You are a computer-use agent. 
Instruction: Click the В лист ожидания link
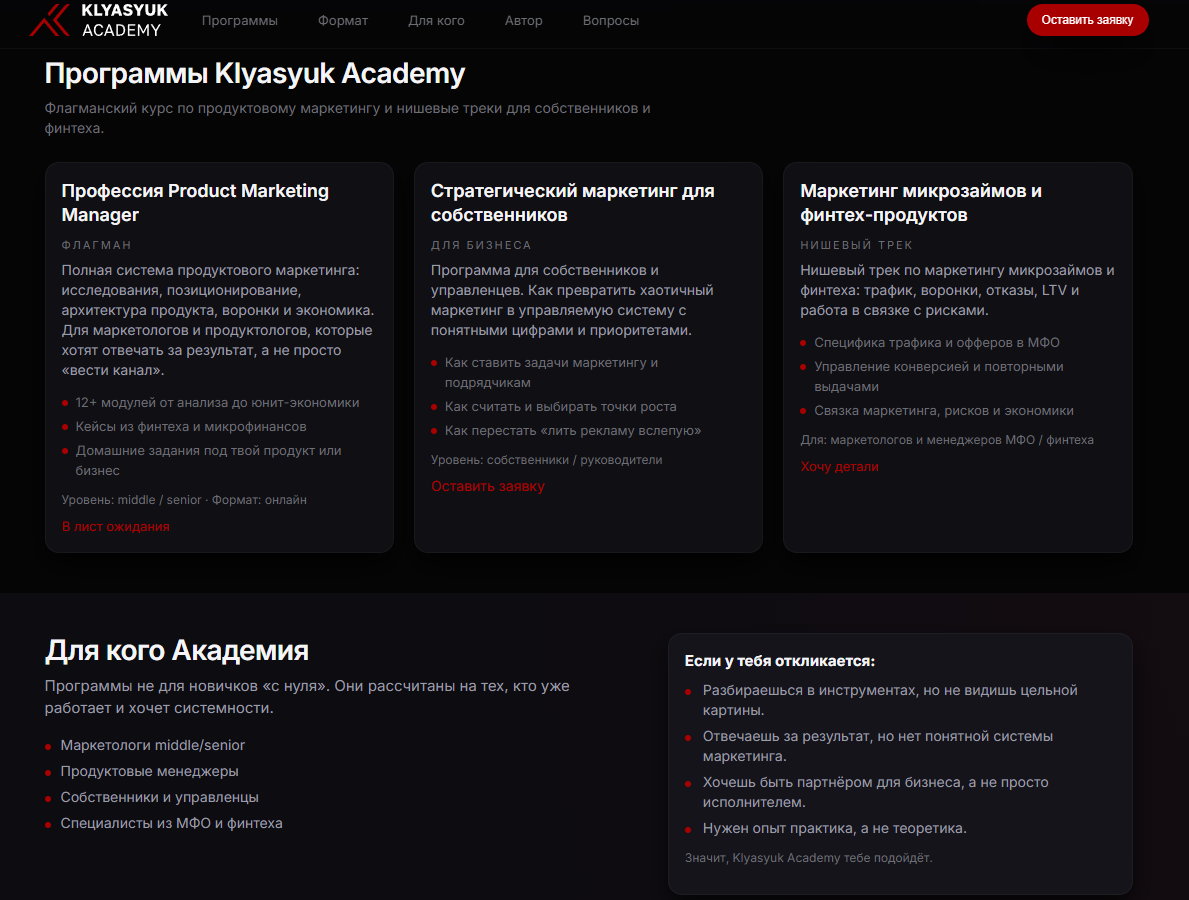(x=115, y=526)
